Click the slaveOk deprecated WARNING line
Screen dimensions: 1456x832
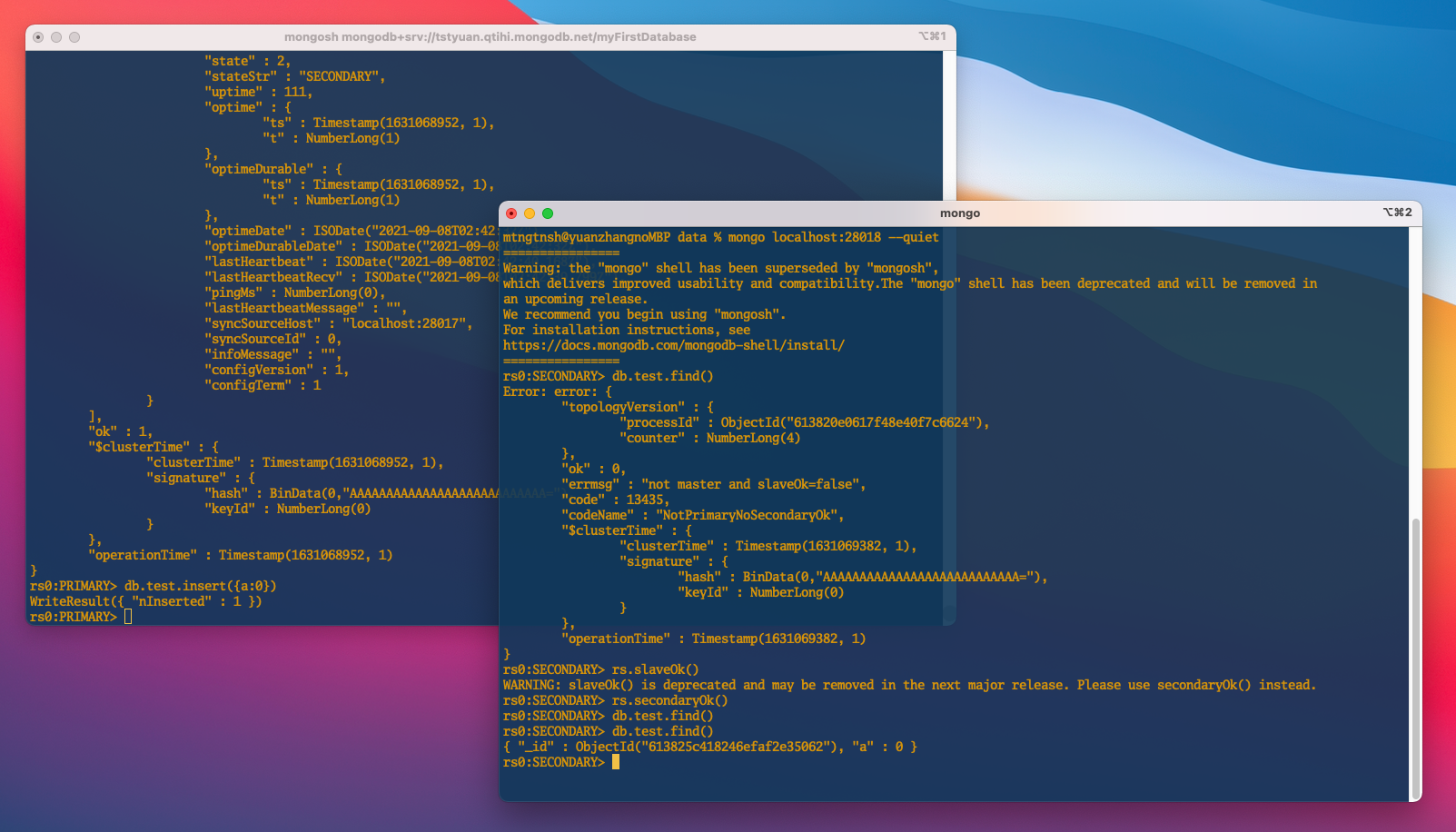point(909,685)
